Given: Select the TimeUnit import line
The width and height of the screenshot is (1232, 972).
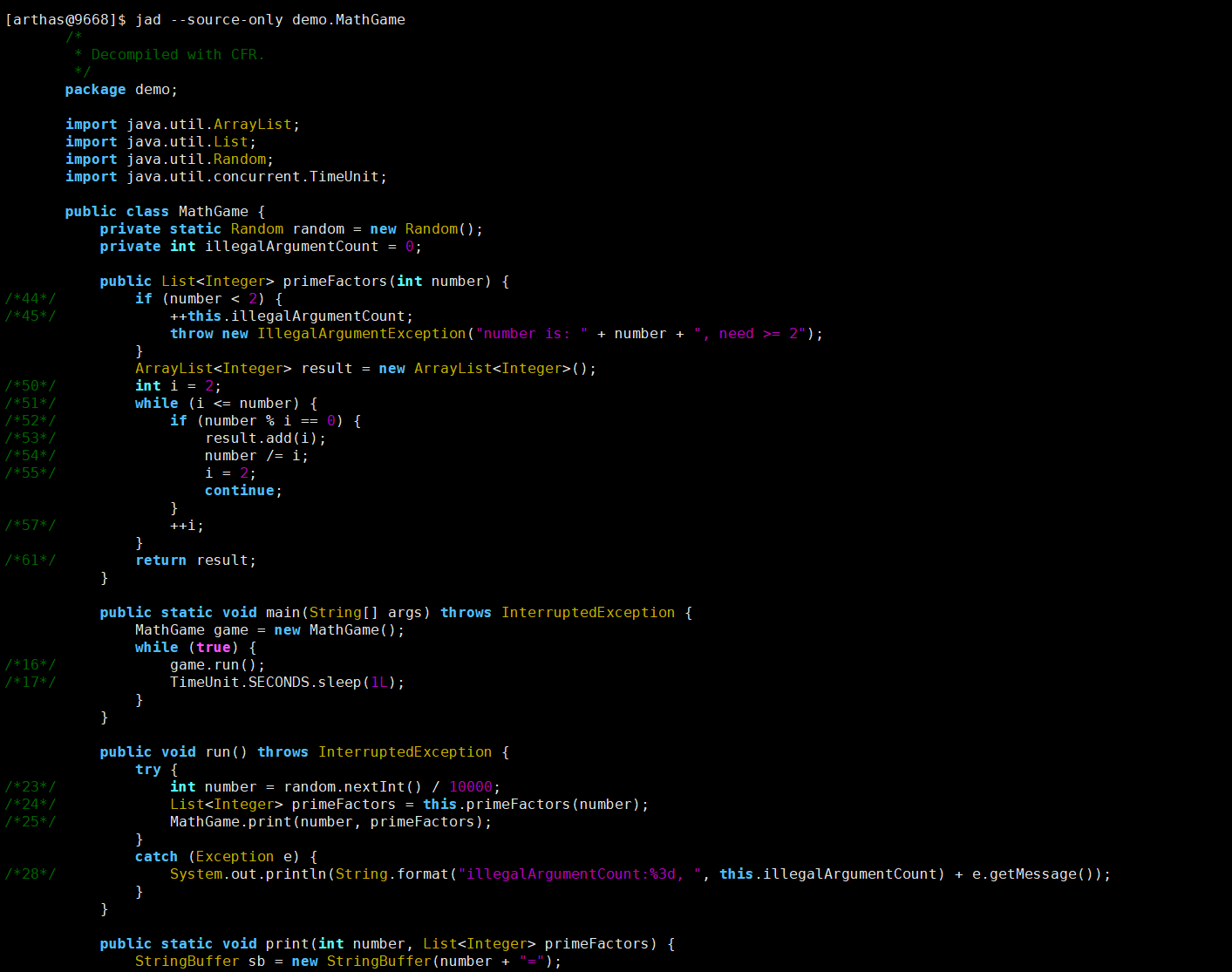Looking at the screenshot, I should 225,176.
